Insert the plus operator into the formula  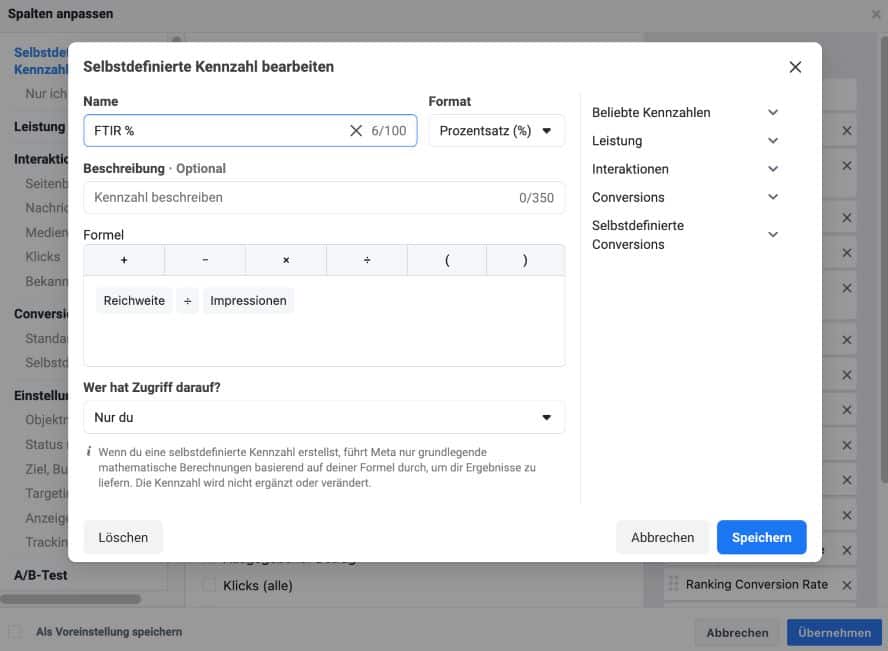[x=124, y=260]
